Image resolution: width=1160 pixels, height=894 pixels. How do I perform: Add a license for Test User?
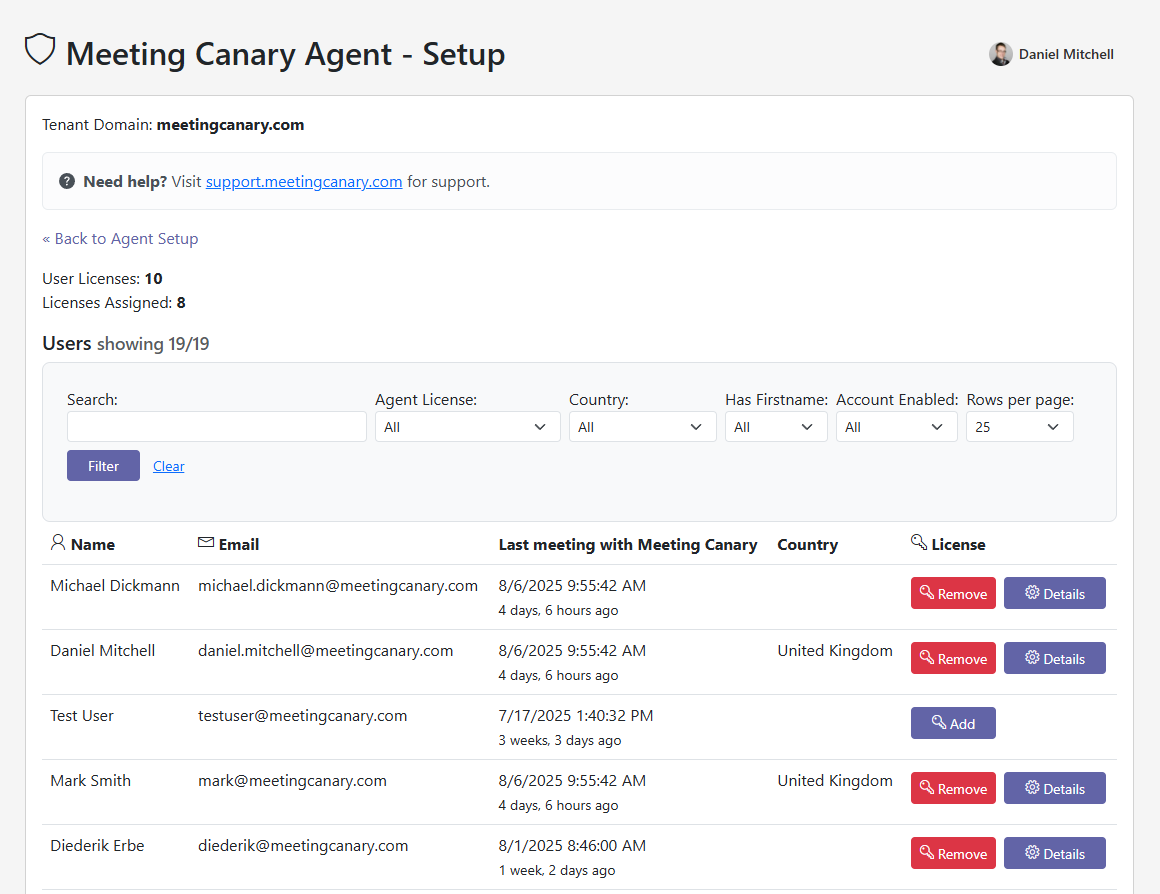pos(953,722)
